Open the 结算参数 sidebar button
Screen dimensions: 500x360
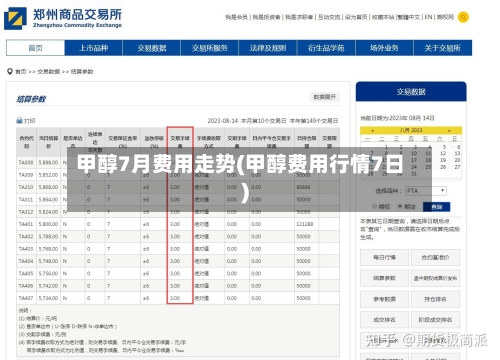[x=385, y=278]
